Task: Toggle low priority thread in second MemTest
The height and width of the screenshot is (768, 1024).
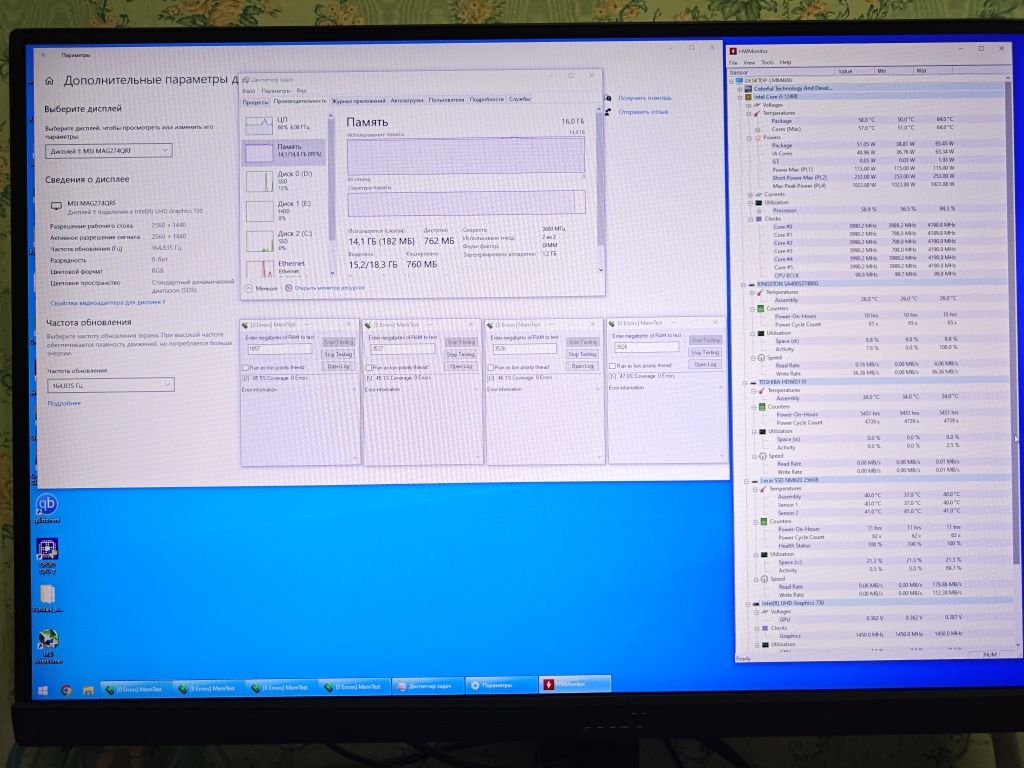Action: coord(368,368)
